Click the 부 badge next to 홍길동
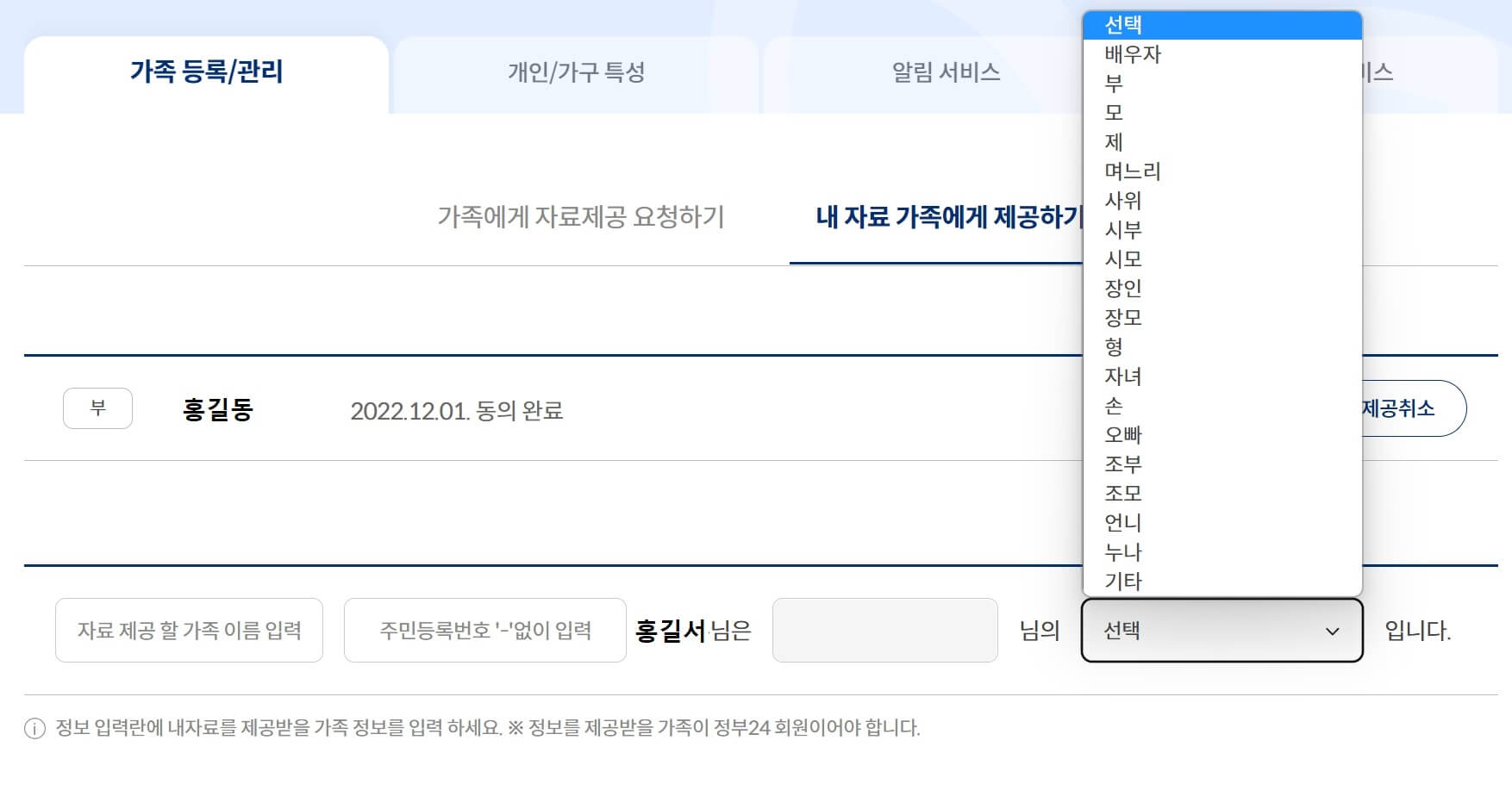1512x809 pixels. 97,409
